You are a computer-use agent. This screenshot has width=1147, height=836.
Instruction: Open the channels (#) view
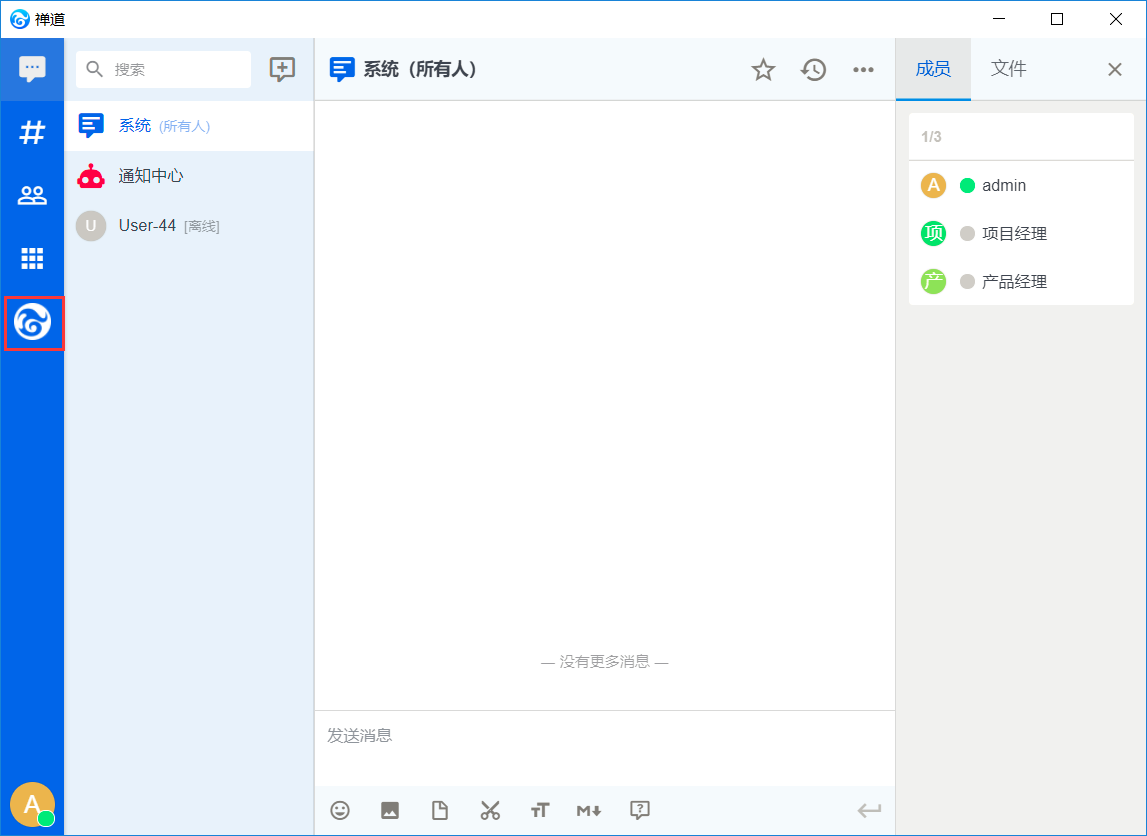(33, 132)
